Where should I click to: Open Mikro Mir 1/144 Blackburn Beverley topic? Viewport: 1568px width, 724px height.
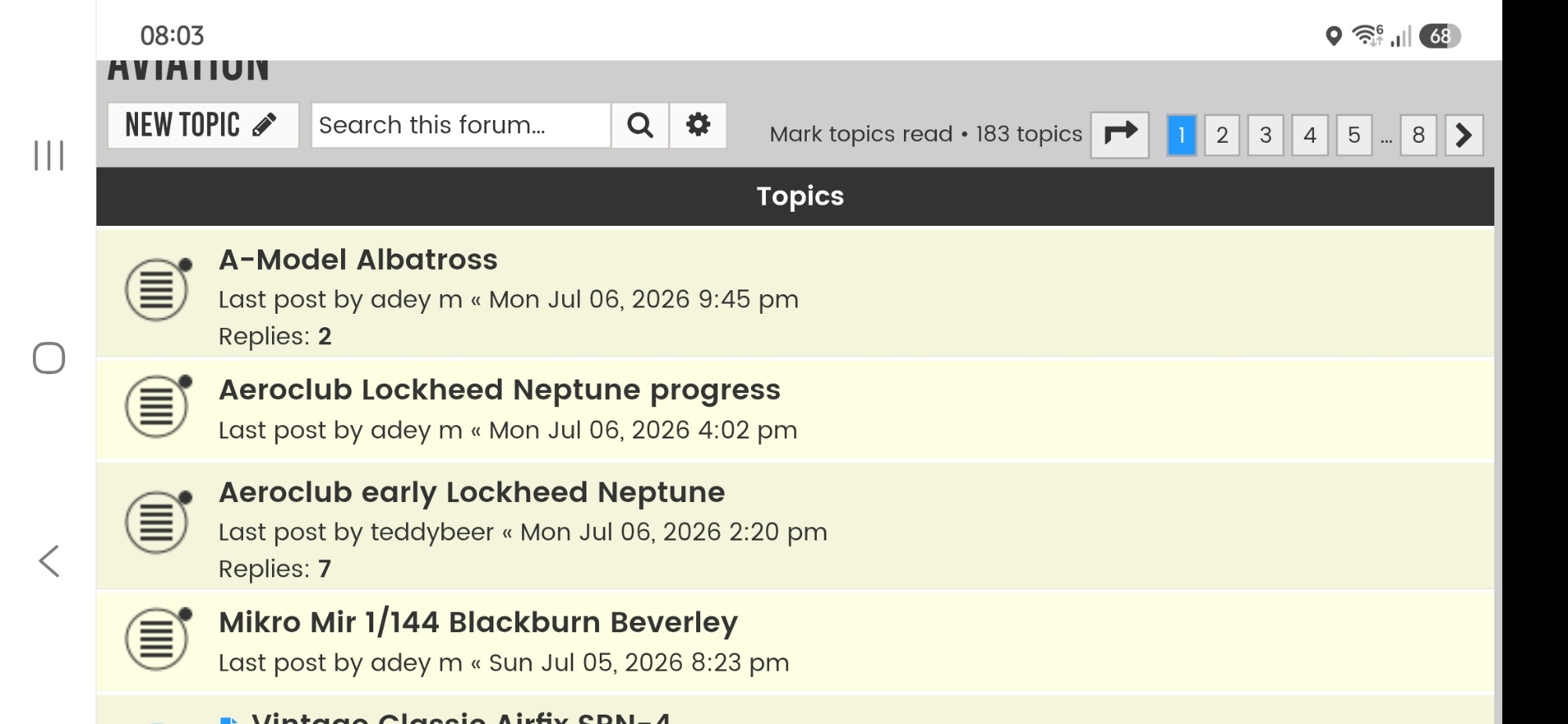coord(478,622)
